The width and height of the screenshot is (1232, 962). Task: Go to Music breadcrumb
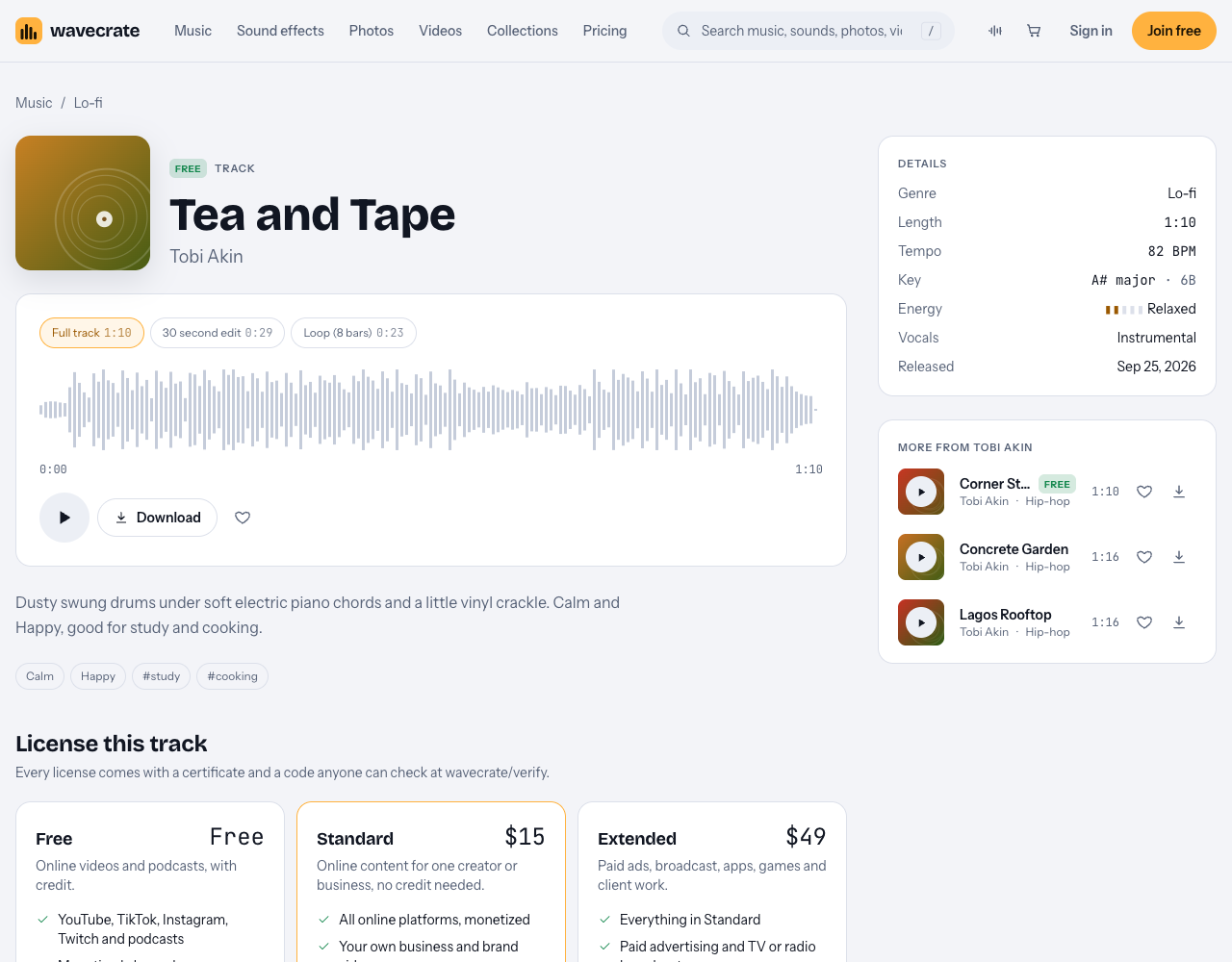pos(34,103)
